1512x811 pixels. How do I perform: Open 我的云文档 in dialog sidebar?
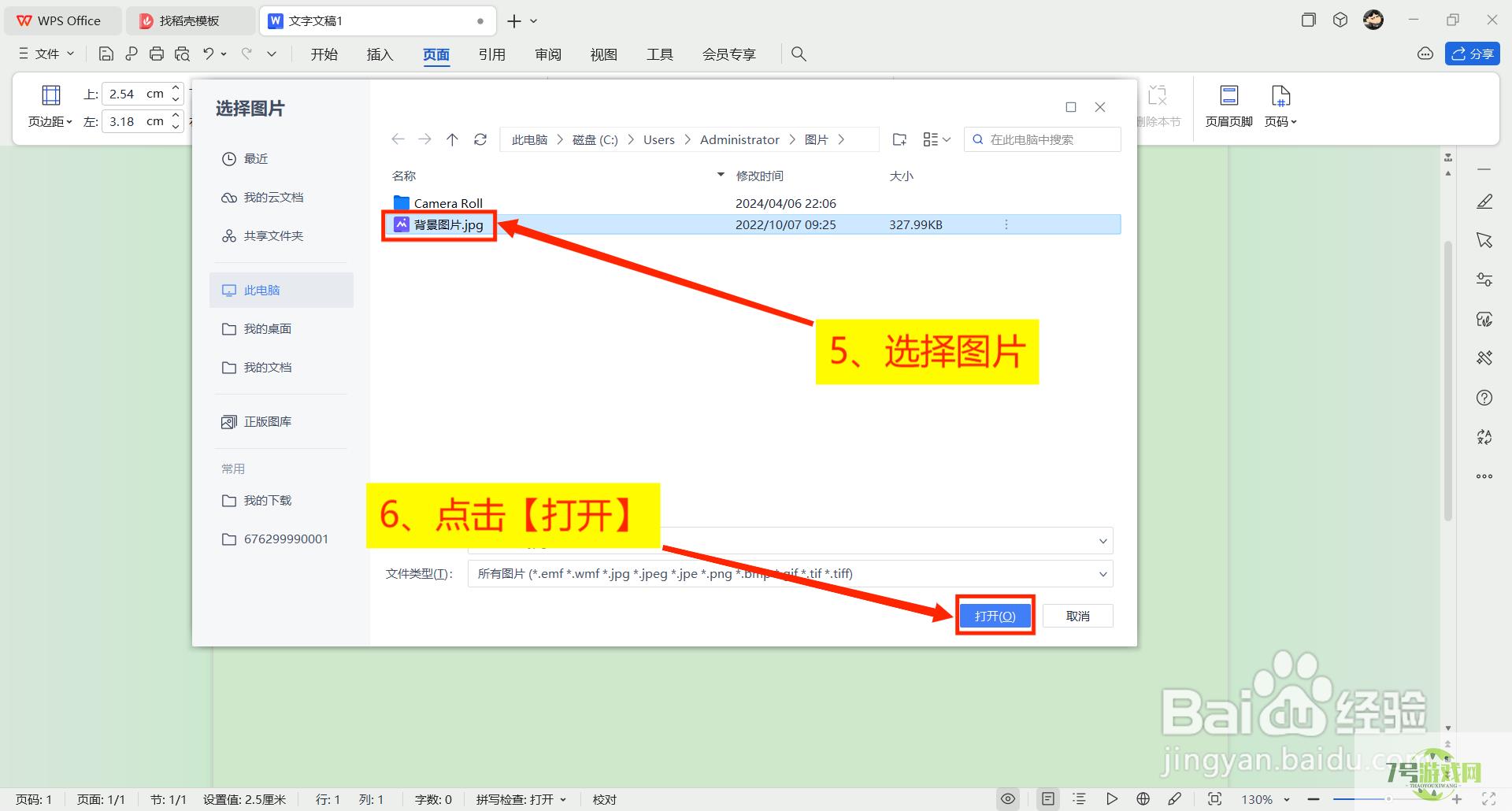coord(282,198)
